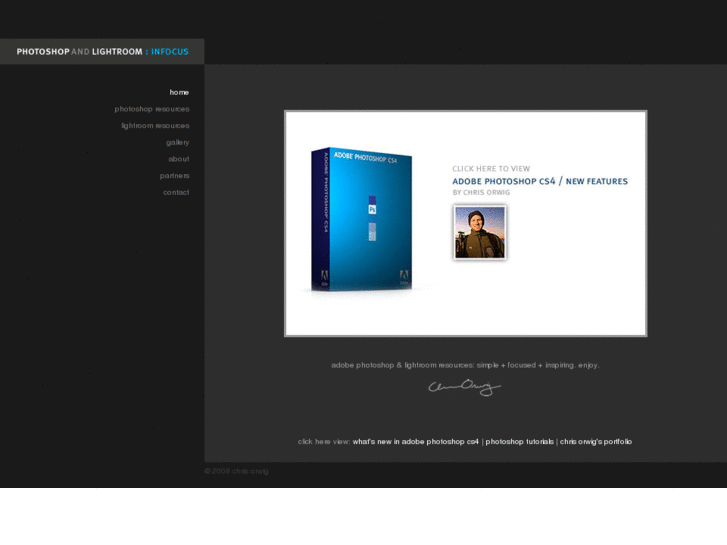Screen dimensions: 727x545
Task: Select the gallery menu link
Action: (x=178, y=142)
